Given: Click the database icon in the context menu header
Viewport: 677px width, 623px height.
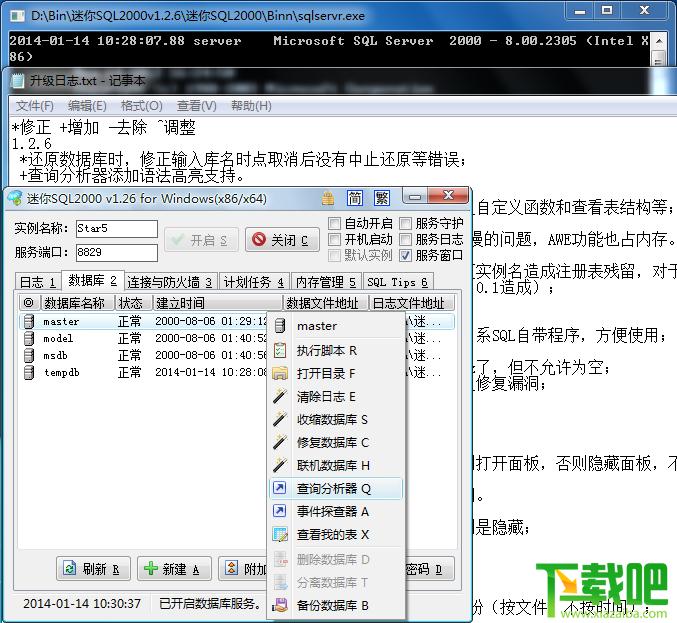Looking at the screenshot, I should (x=280, y=326).
